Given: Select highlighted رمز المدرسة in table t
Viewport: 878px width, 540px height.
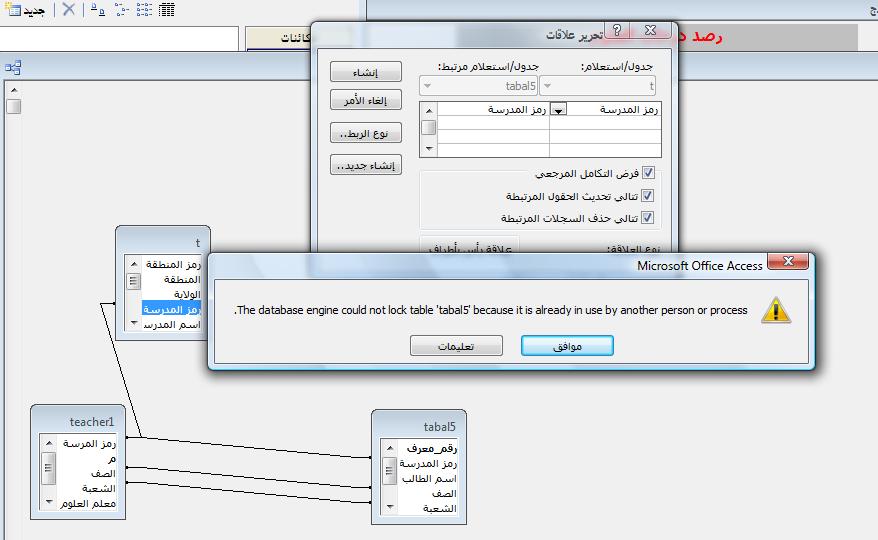Looking at the screenshot, I should [x=171, y=309].
